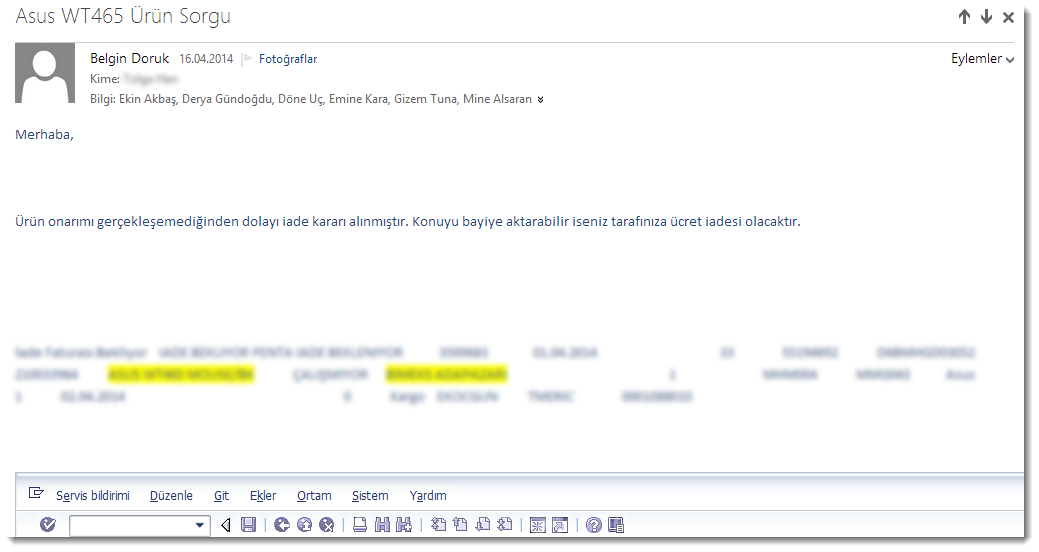Click the red Cancel icon in toolbar

click(326, 525)
